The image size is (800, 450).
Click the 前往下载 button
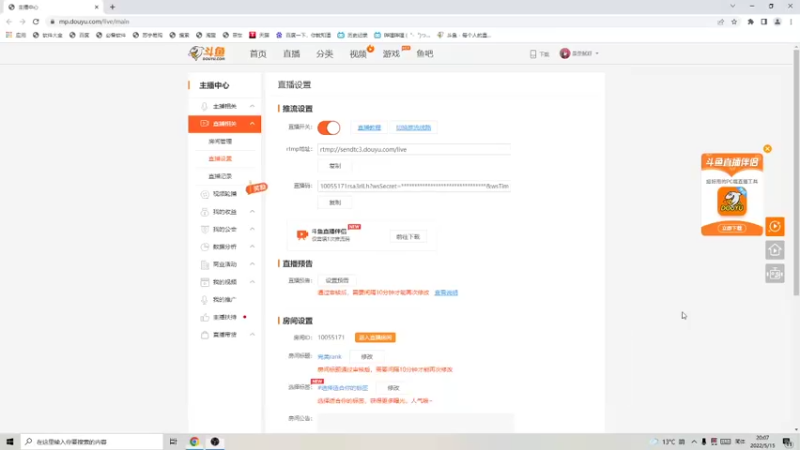(408, 237)
